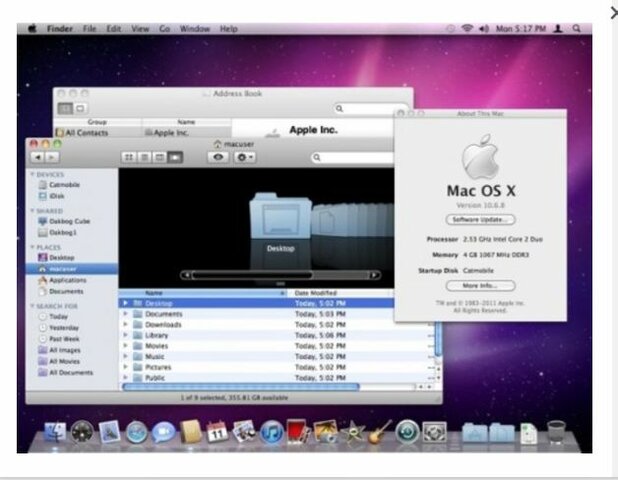The image size is (618, 480).
Task: Launch iTunes from the Dock
Action: click(x=272, y=432)
